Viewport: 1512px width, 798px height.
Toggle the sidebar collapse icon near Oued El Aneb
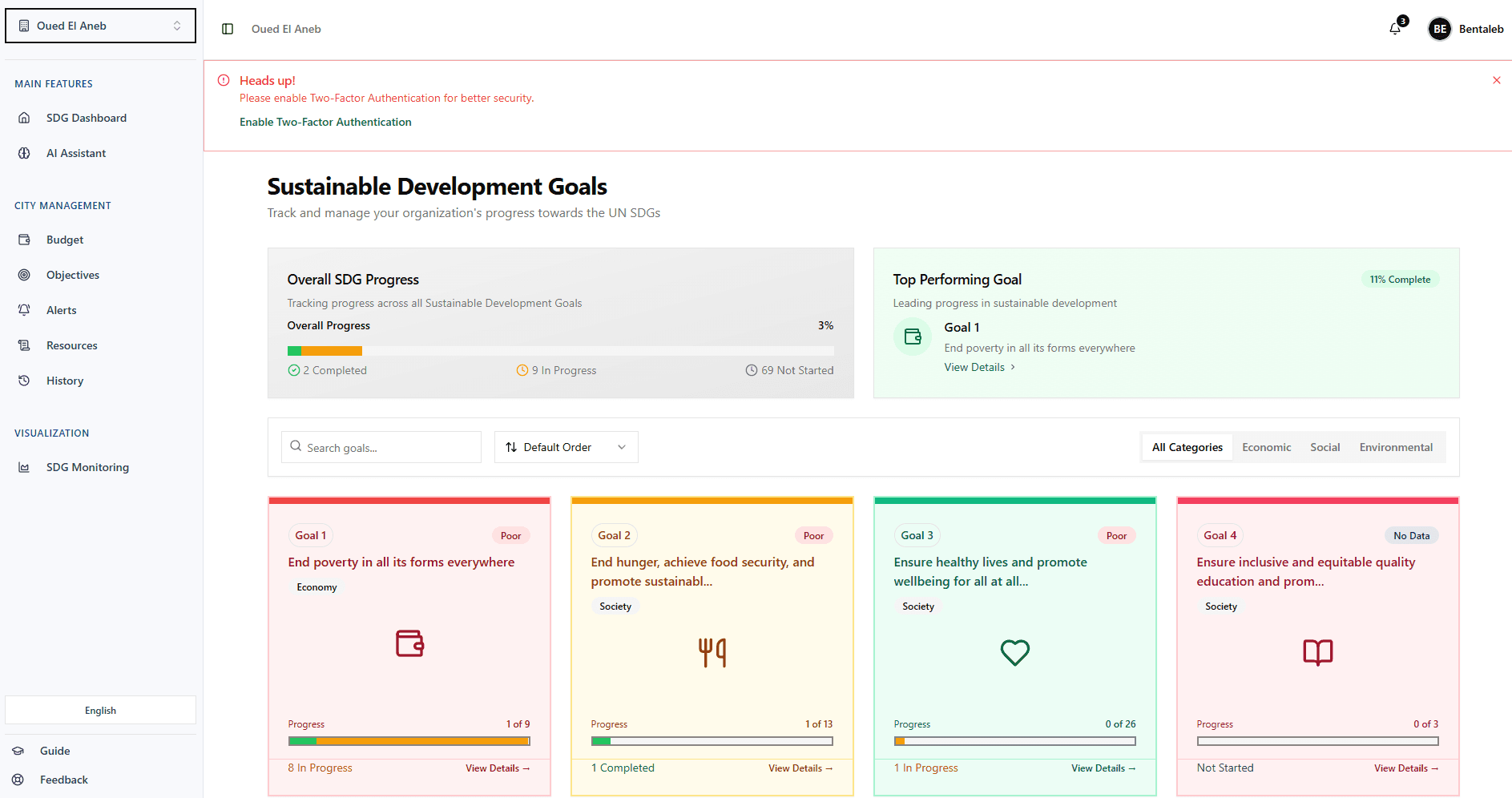[x=227, y=28]
